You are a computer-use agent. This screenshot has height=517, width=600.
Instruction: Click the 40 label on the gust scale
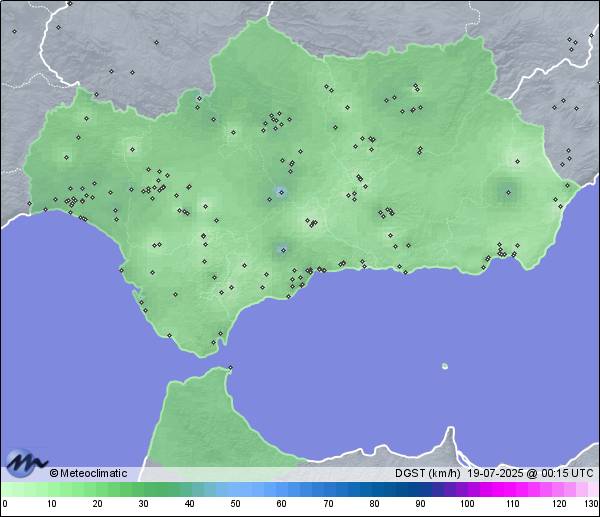(189, 504)
